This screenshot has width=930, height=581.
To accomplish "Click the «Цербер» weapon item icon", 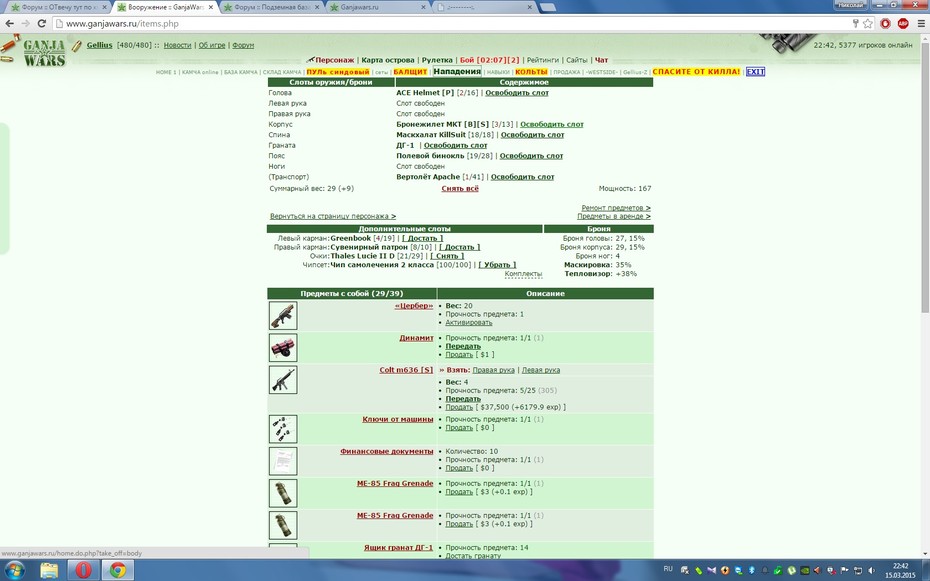I will pyautogui.click(x=283, y=315).
